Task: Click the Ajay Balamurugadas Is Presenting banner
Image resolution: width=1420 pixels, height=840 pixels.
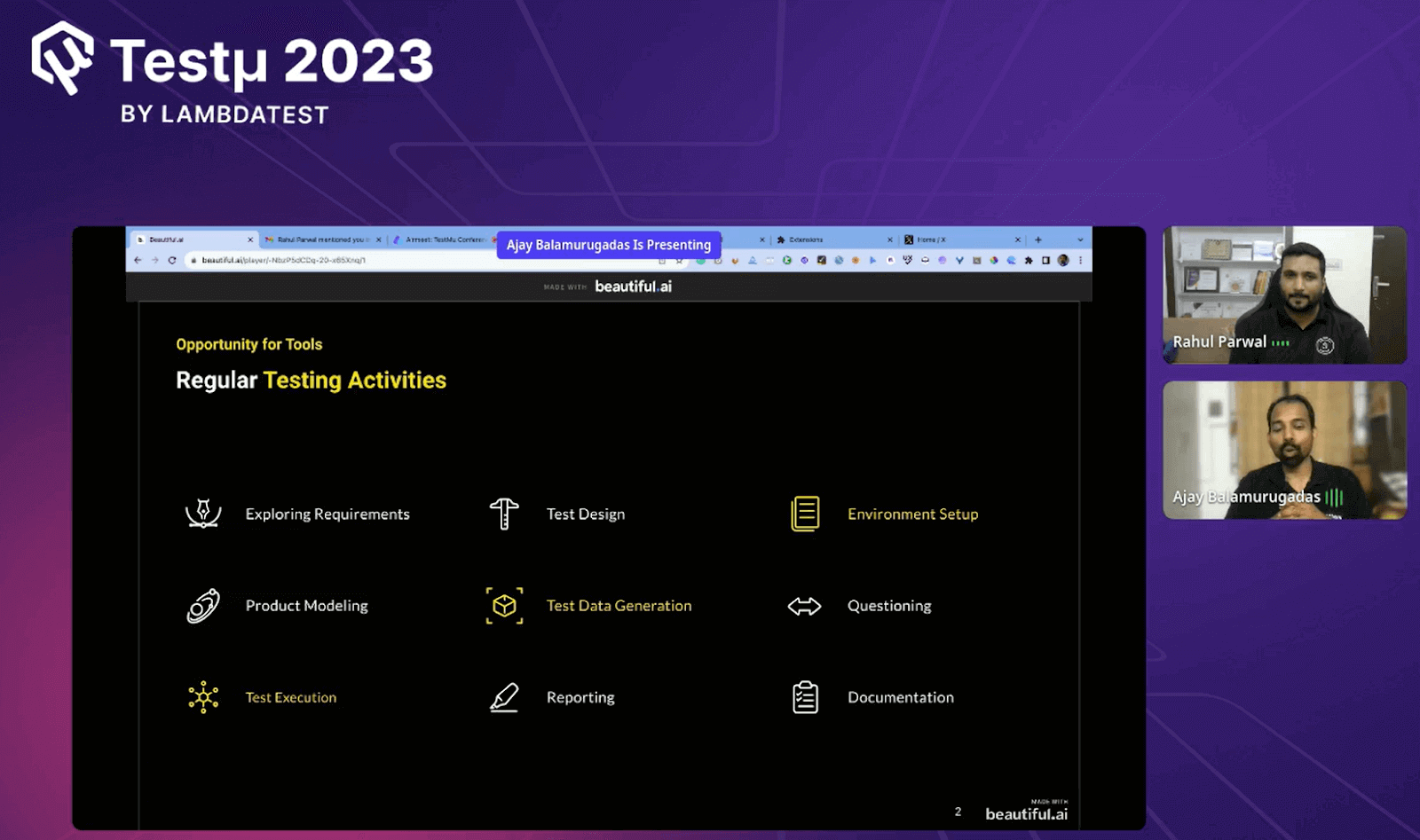Action: [x=609, y=245]
